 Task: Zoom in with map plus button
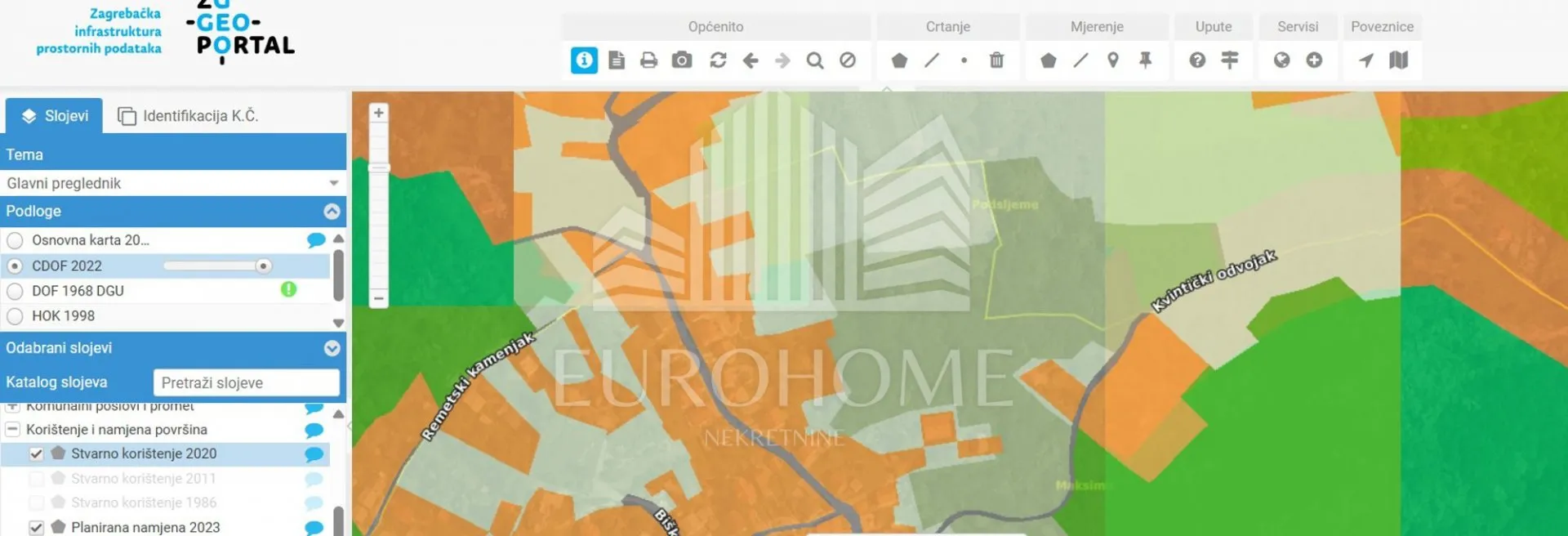click(x=378, y=113)
